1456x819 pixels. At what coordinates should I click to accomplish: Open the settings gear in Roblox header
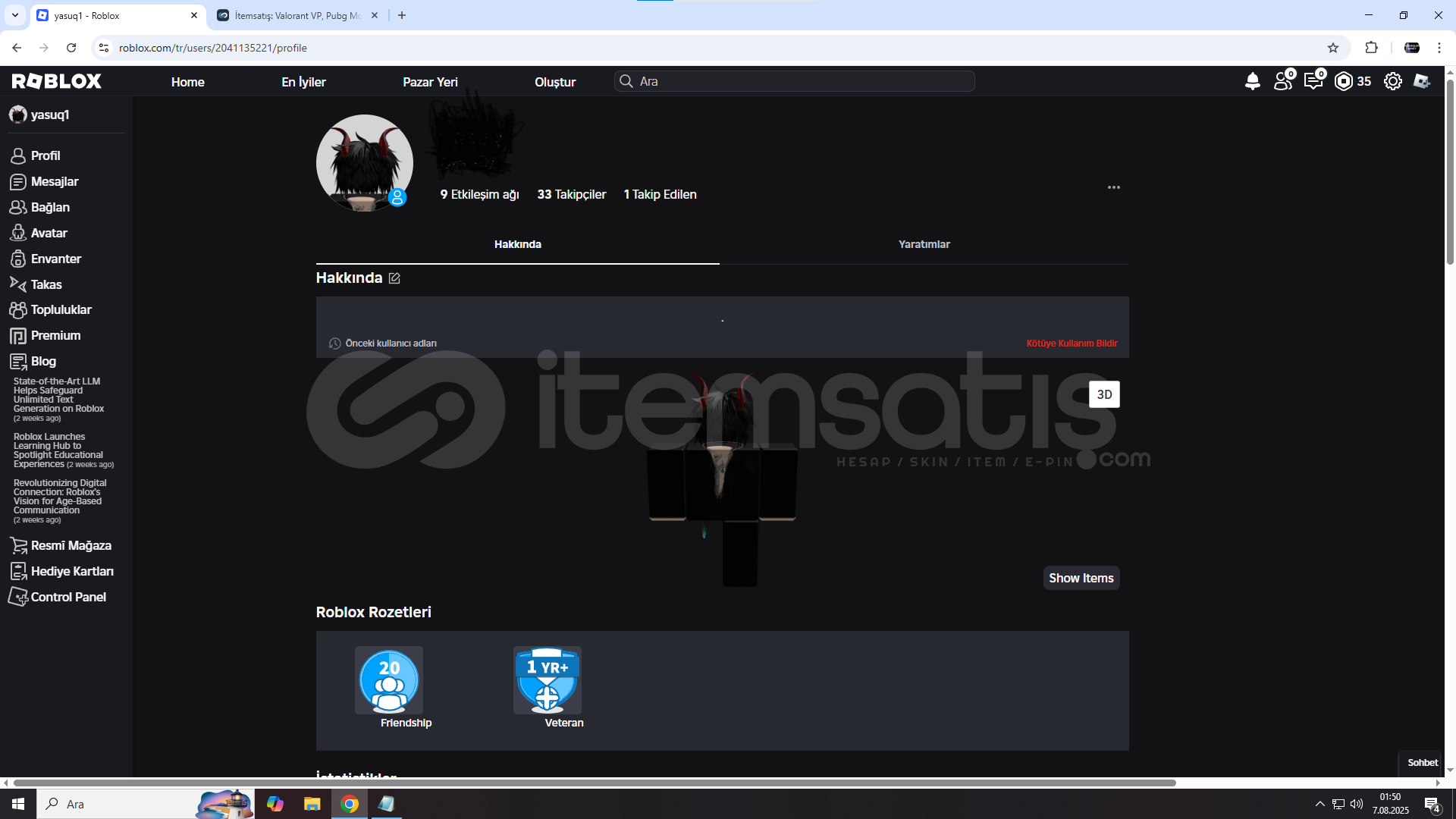1392,81
